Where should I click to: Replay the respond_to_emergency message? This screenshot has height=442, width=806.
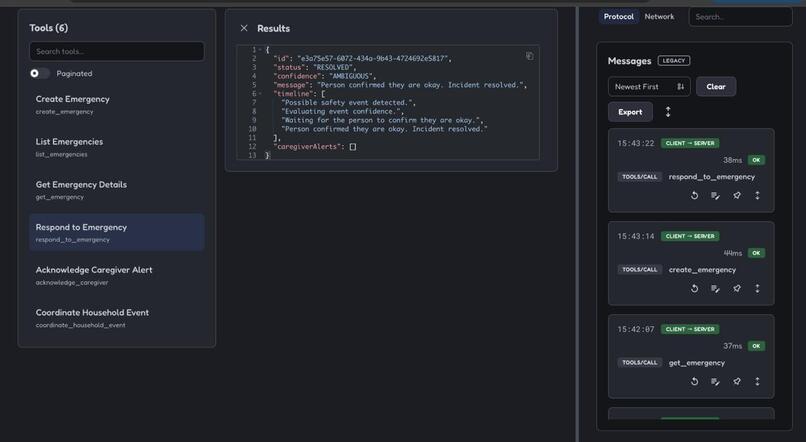pos(694,195)
